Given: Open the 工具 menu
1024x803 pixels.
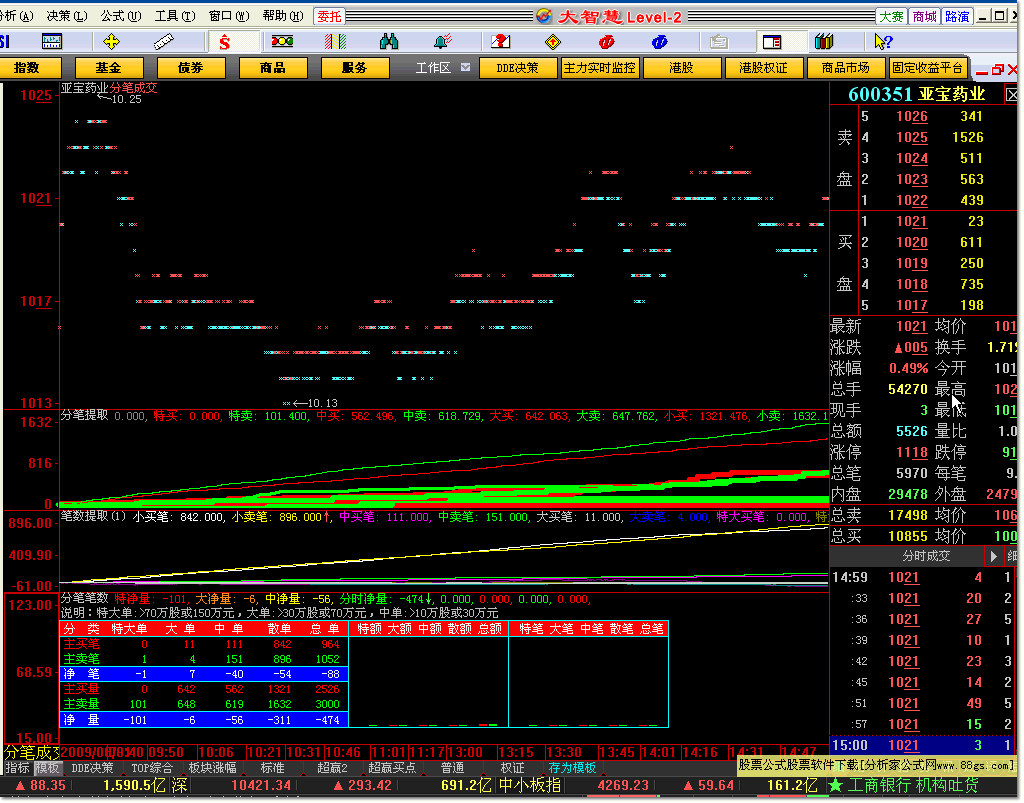Looking at the screenshot, I should coord(174,16).
